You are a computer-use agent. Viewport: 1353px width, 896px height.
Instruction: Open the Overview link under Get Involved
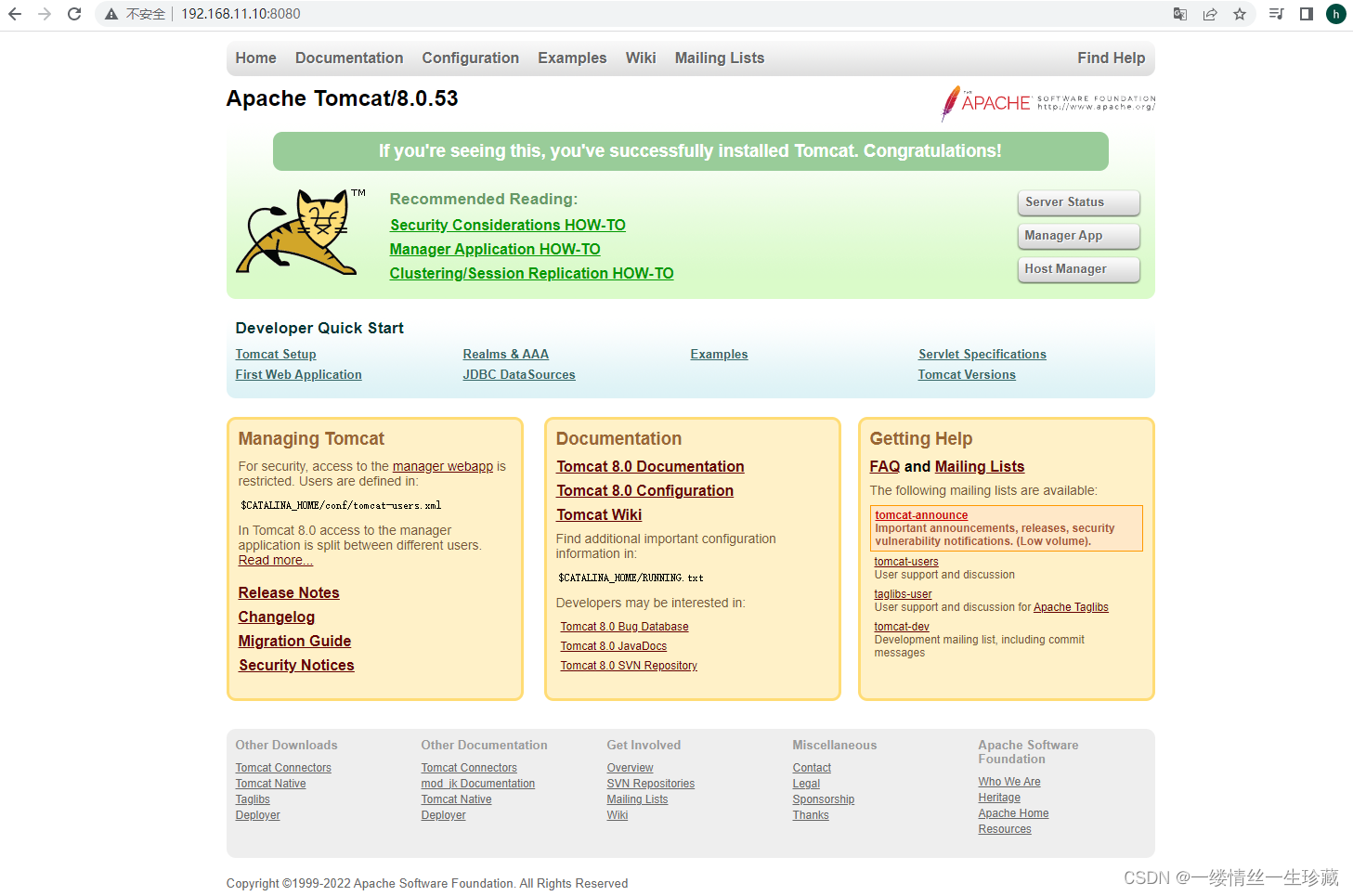pyautogui.click(x=630, y=768)
